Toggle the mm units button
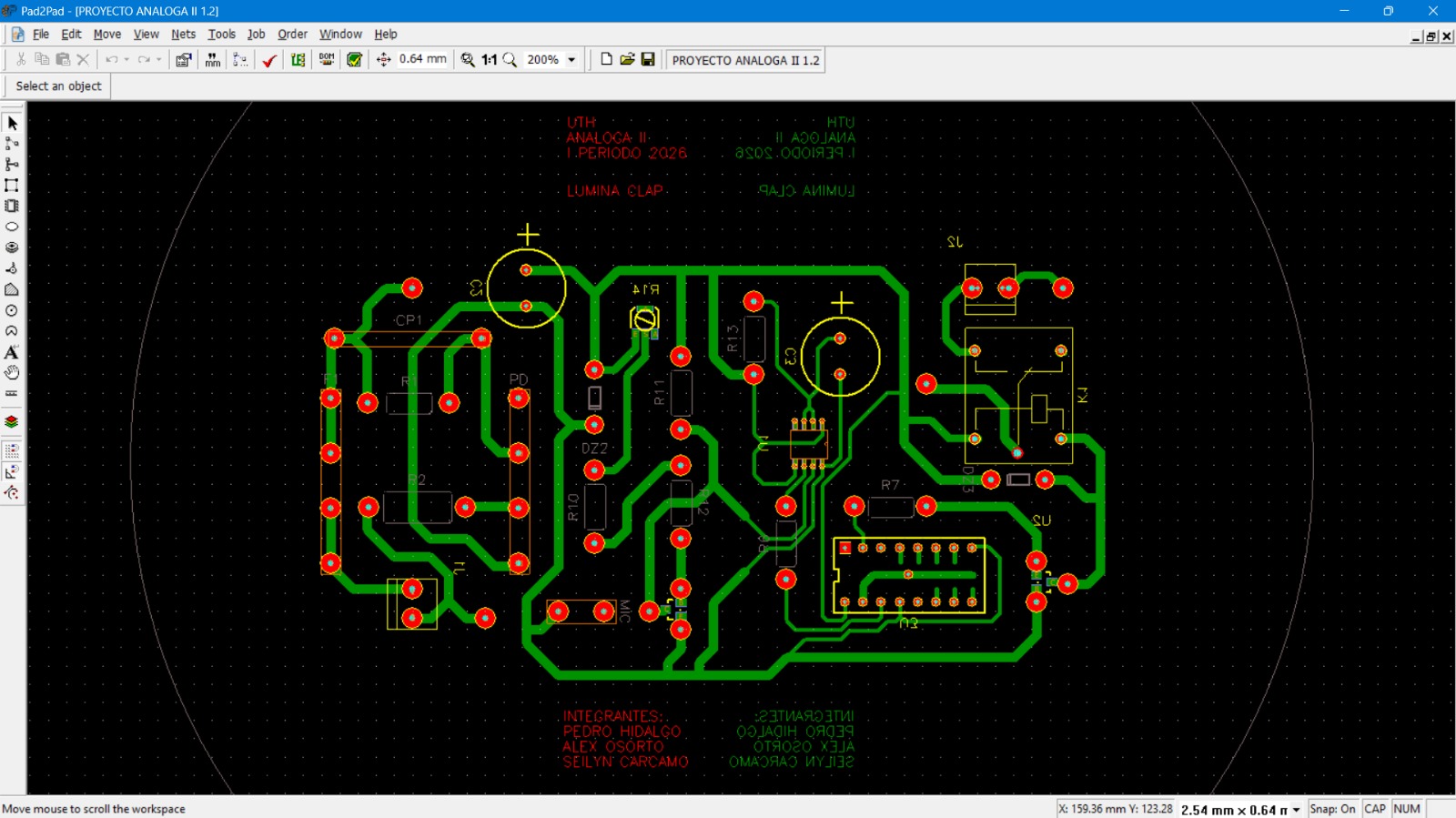Image resolution: width=1456 pixels, height=818 pixels. (213, 60)
